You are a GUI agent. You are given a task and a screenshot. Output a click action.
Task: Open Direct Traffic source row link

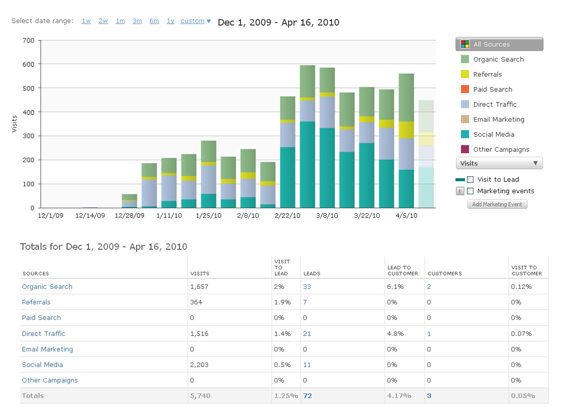point(43,333)
